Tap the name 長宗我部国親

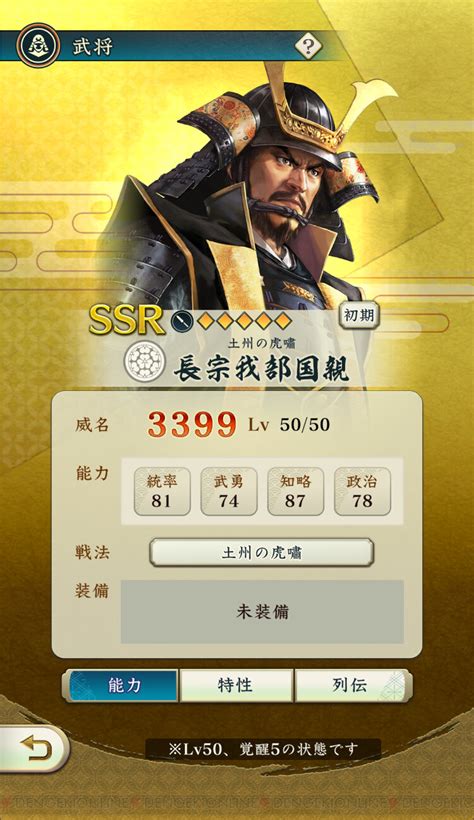click(x=261, y=369)
